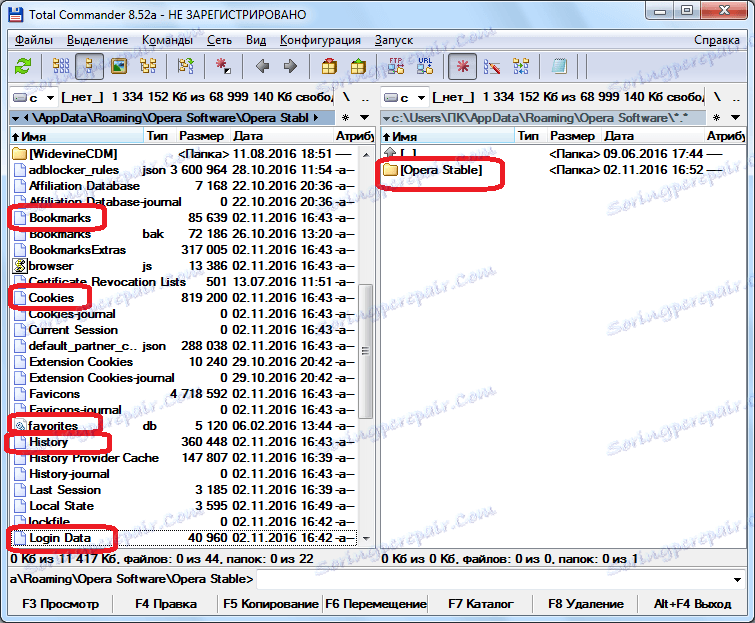The width and height of the screenshot is (755, 623).
Task: Open the Вид menu
Action: tap(256, 40)
